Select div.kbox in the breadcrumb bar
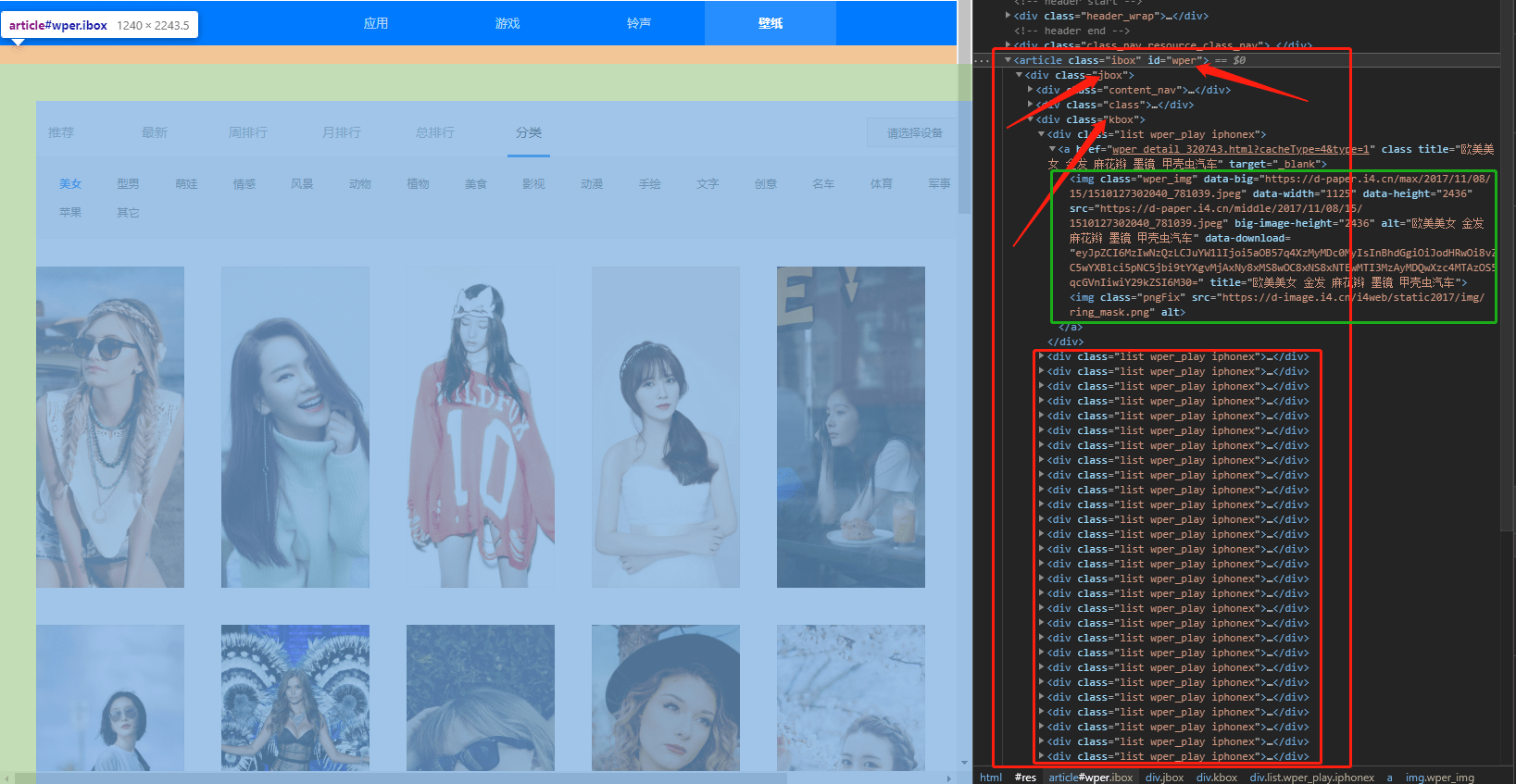This screenshot has width=1516, height=784. pos(1216,778)
